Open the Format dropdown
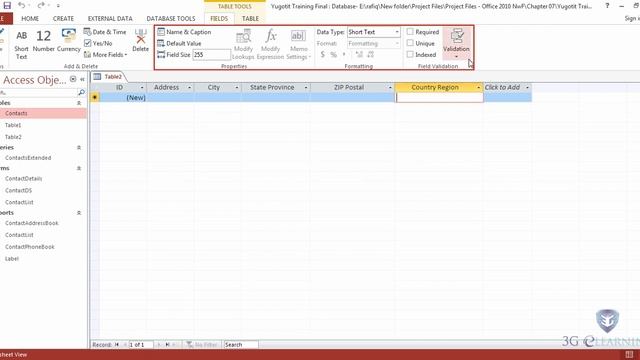 pos(397,43)
